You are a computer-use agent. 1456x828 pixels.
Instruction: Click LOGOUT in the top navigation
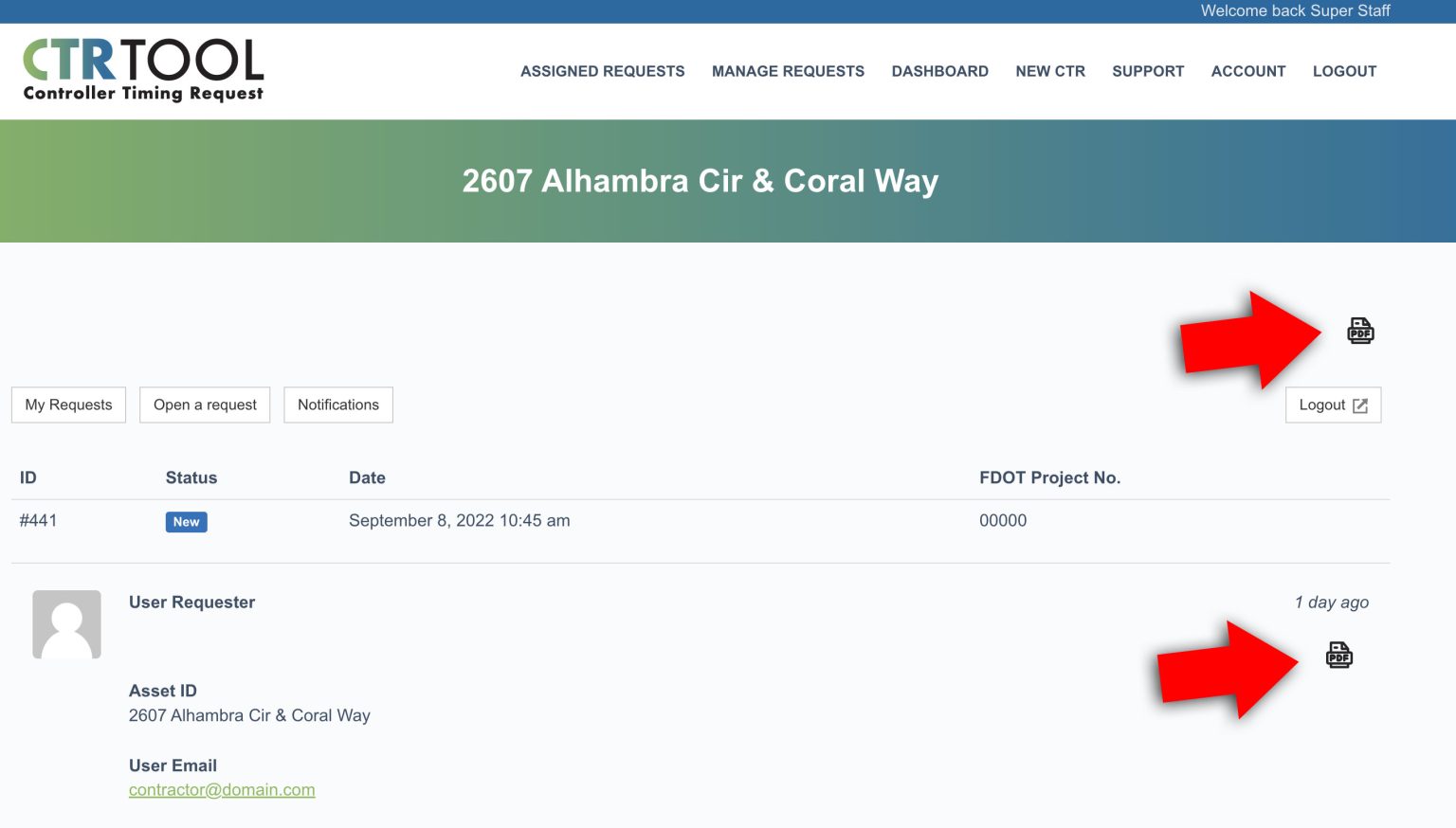(1344, 71)
